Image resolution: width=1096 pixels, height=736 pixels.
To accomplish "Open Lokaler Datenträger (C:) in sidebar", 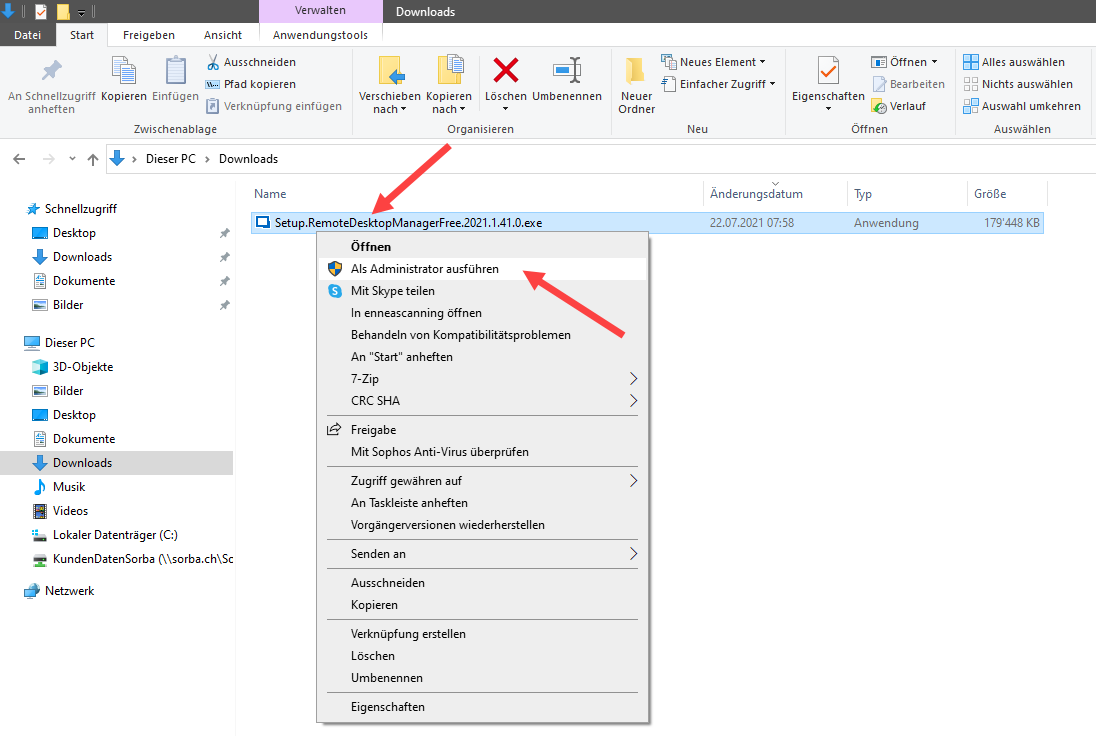I will [115, 535].
